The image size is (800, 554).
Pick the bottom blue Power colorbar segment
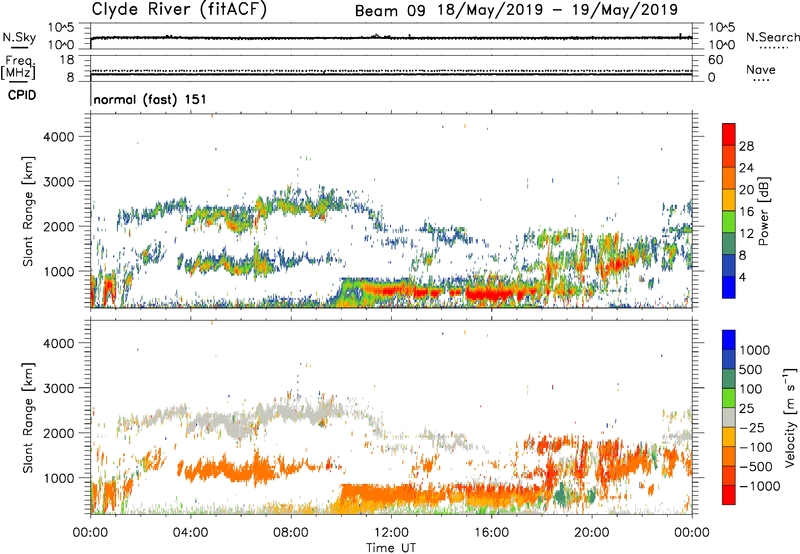(729, 287)
